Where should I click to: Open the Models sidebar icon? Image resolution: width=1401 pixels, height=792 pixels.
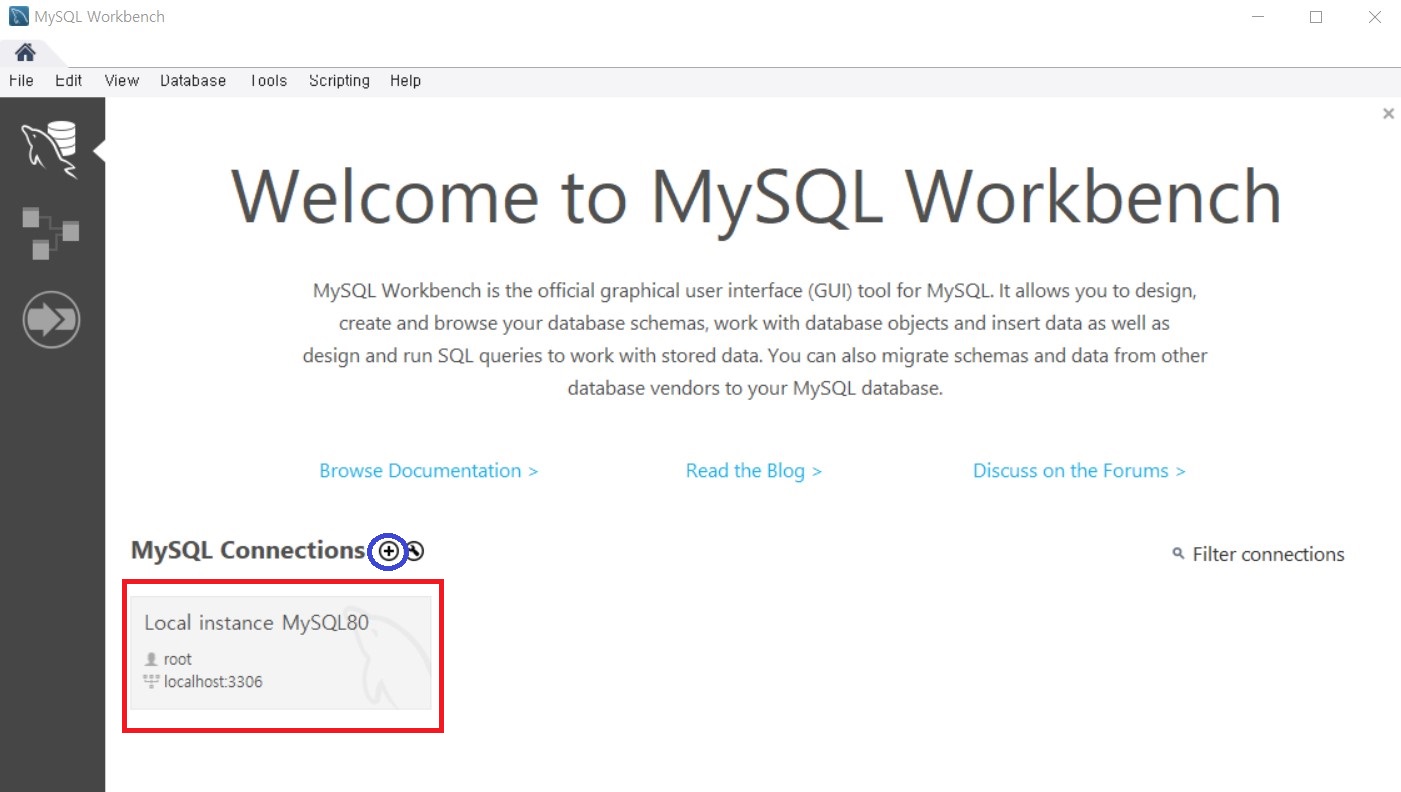[51, 233]
